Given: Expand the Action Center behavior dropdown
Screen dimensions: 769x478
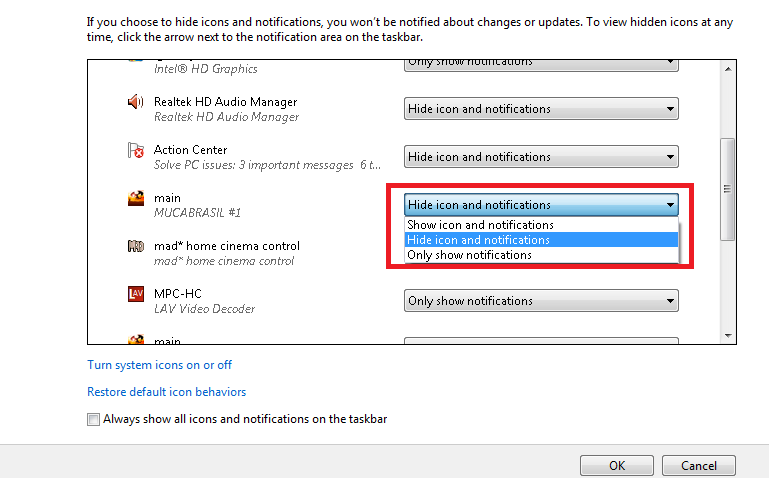Looking at the screenshot, I should pos(541,157).
